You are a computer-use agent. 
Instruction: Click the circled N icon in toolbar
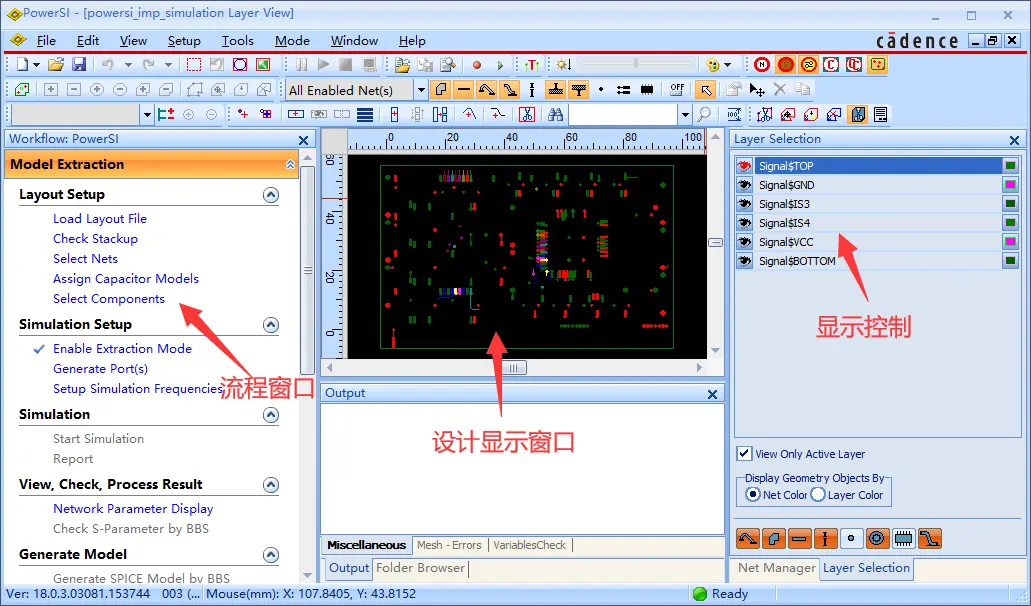pyautogui.click(x=762, y=64)
